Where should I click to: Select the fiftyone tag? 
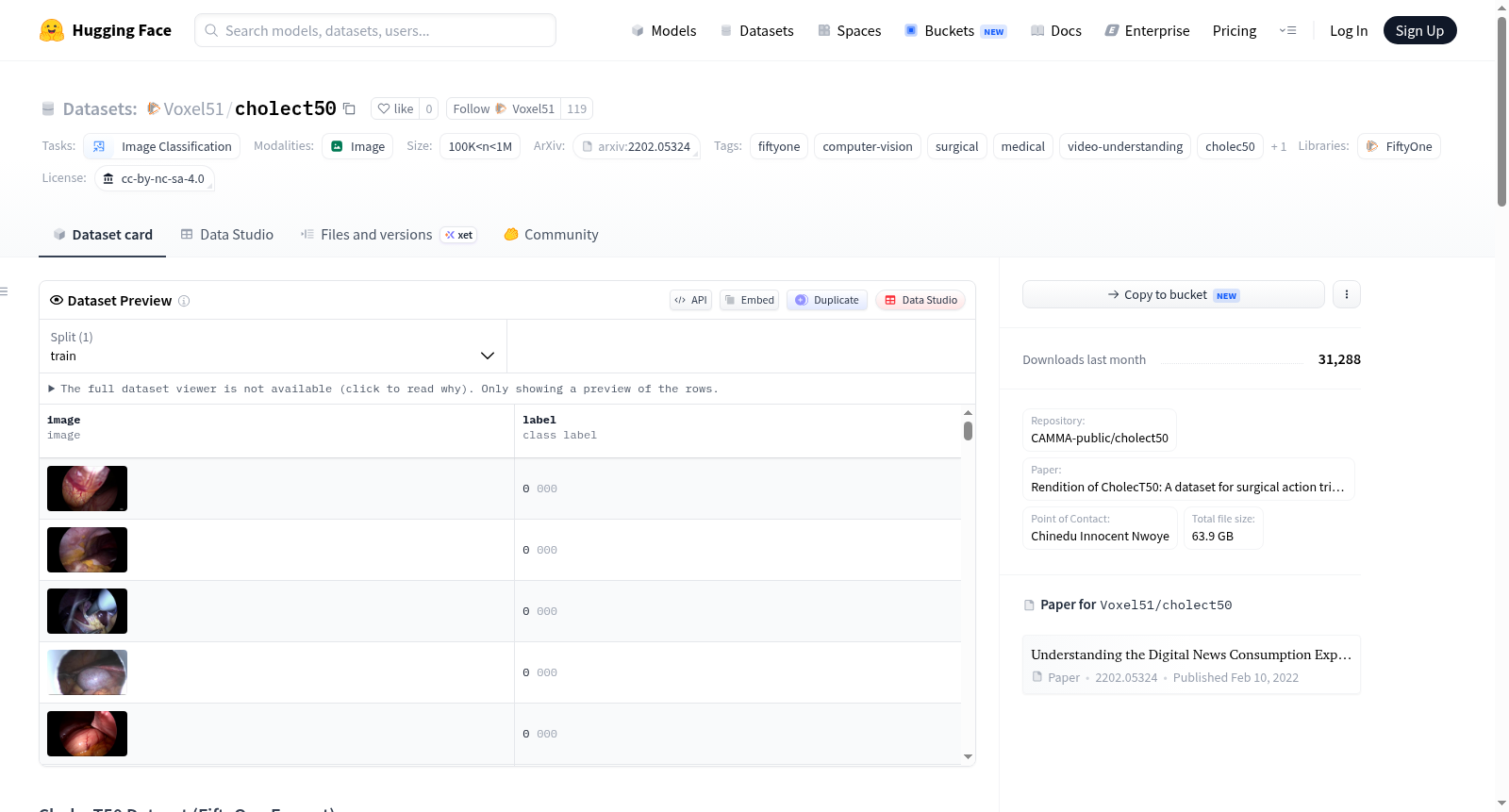pos(779,146)
